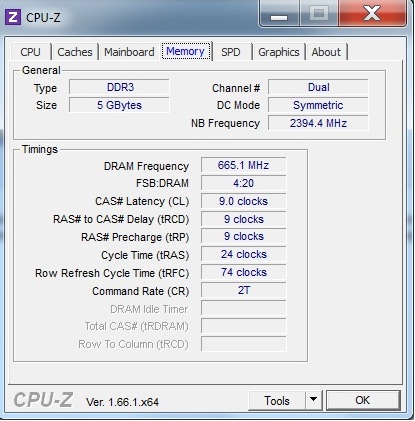Select the memory Type DDR3 field
The image size is (415, 421).
(x=119, y=87)
